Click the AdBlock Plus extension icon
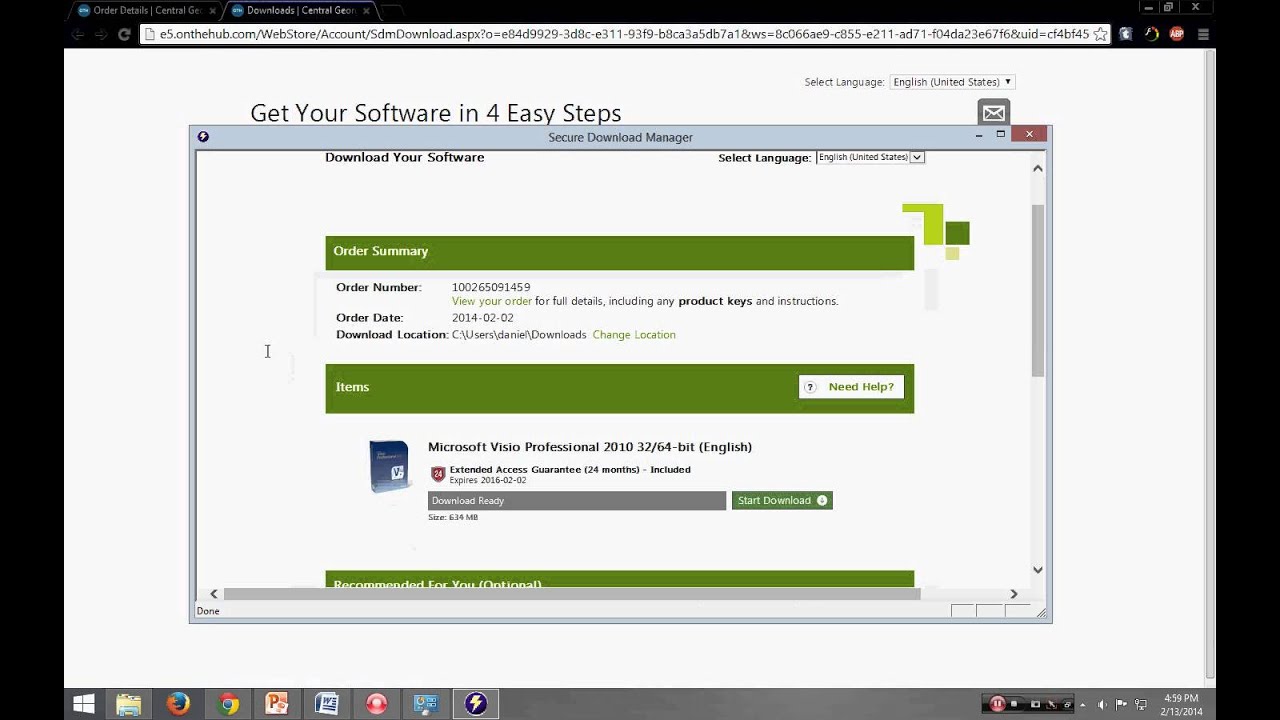This screenshot has width=1280, height=720. (x=1177, y=34)
